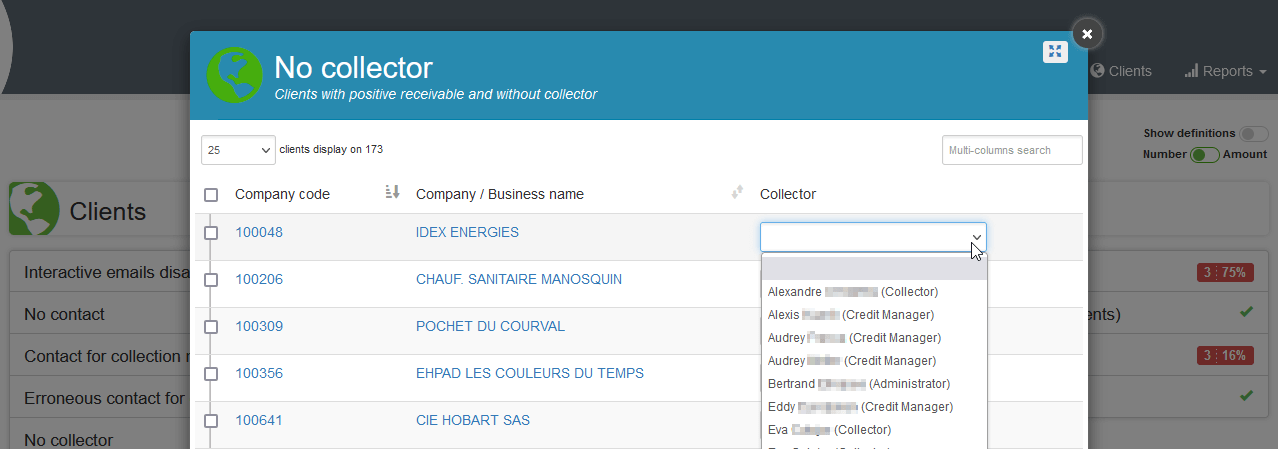This screenshot has width=1278, height=449.
Task: Sort by Company code column icon
Action: pos(392,192)
